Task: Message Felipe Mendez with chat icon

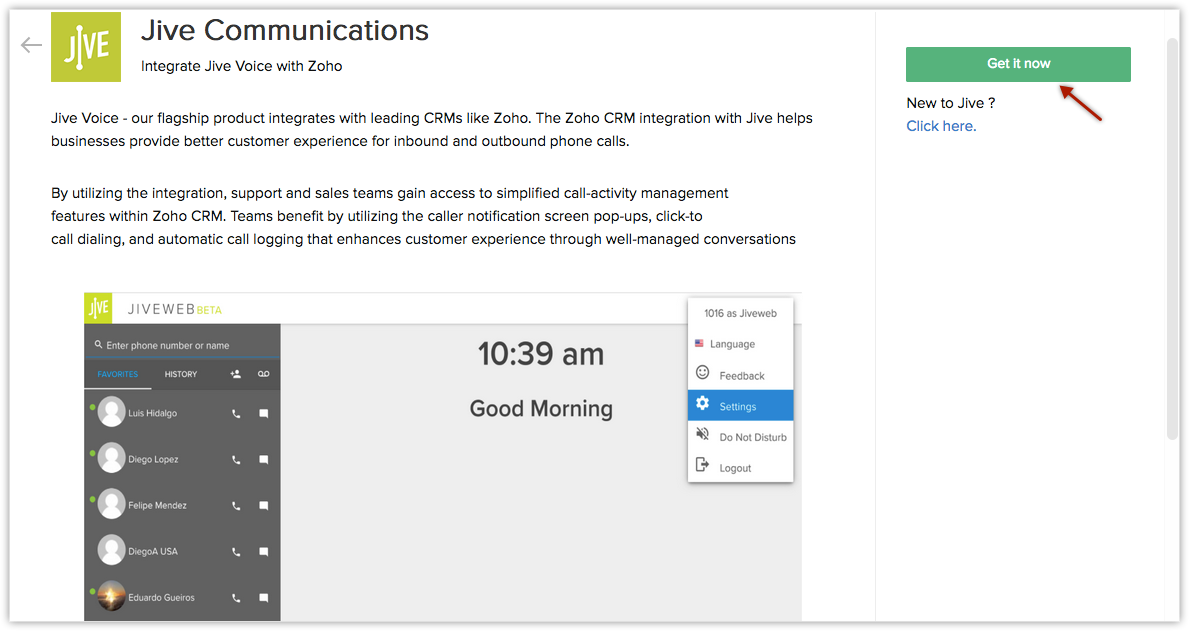Action: click(x=264, y=506)
